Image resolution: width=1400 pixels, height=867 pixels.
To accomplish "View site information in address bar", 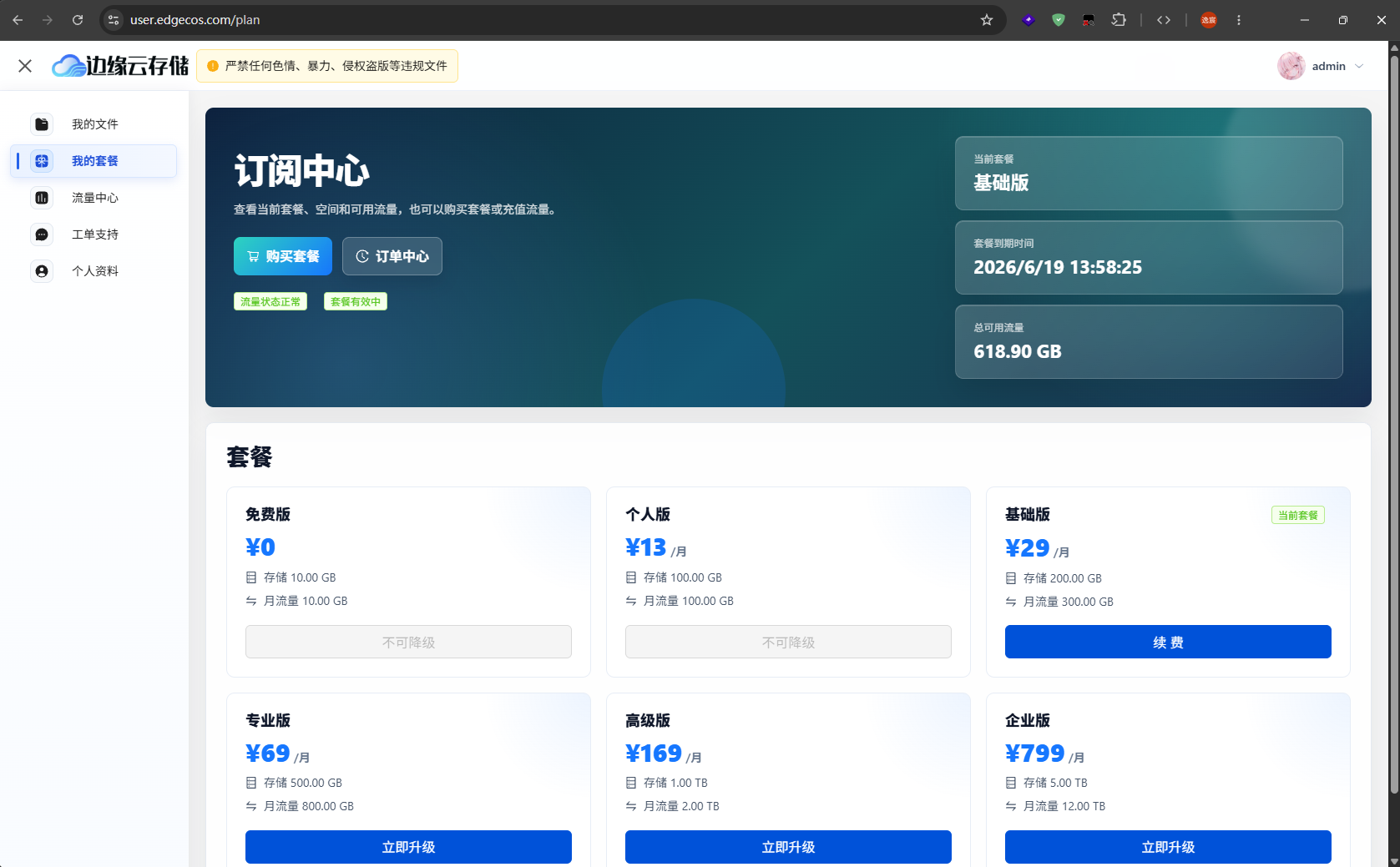I will 114,20.
